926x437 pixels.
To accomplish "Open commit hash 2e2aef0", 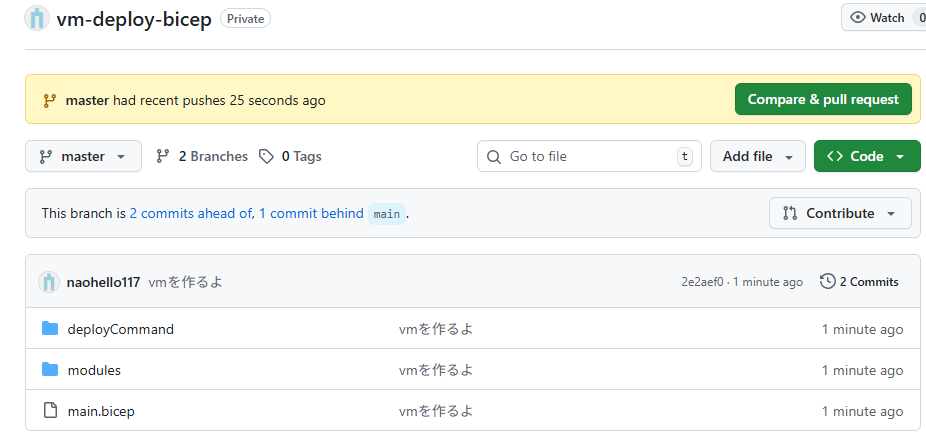I will 704,282.
